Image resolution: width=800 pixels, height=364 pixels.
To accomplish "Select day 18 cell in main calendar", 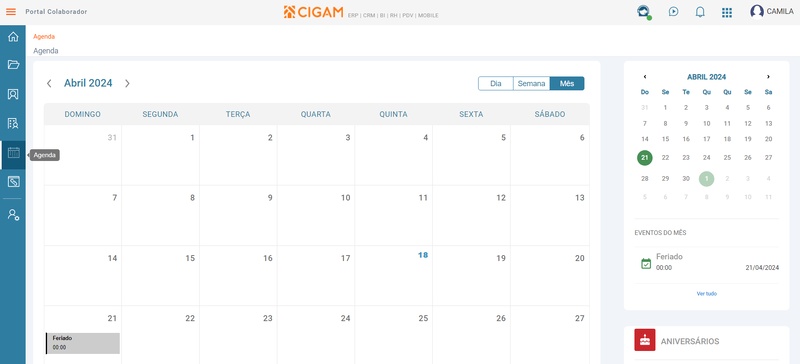I will 394,276.
